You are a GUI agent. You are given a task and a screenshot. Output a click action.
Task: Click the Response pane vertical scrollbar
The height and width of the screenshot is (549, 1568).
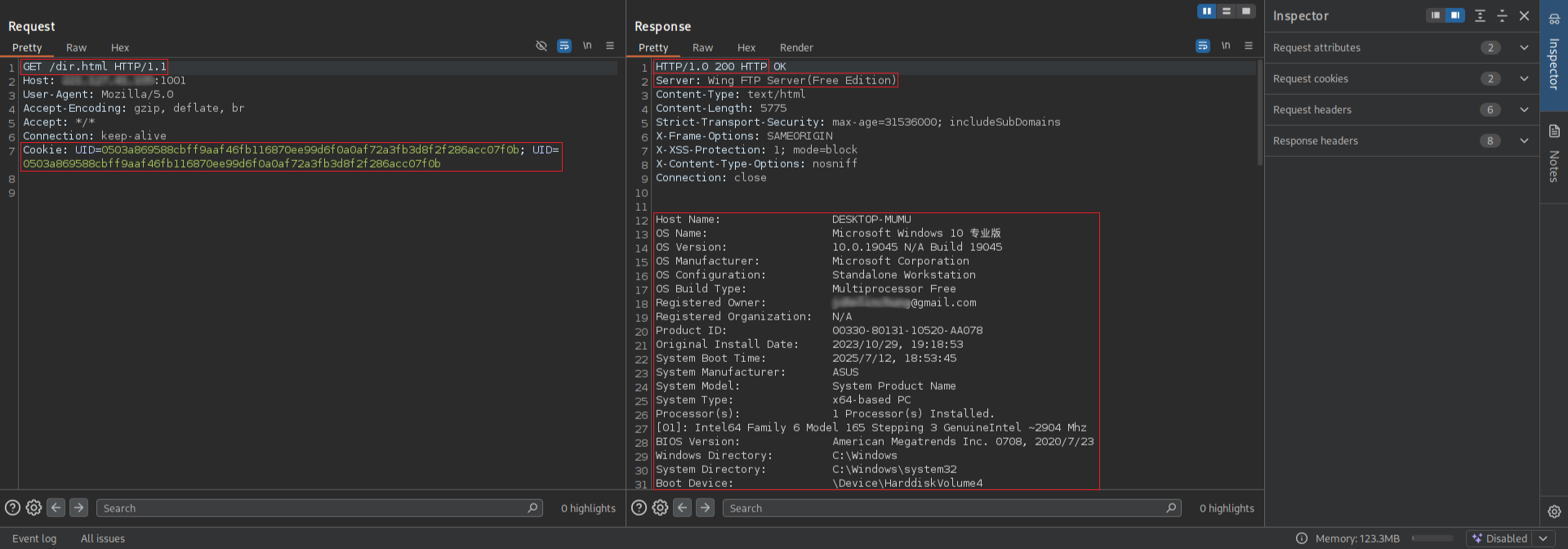1259,113
